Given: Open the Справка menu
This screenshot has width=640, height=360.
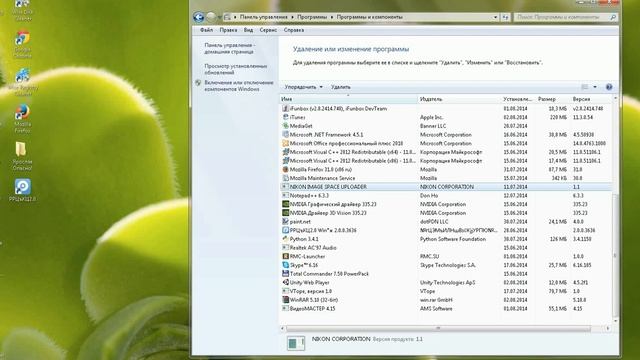Looking at the screenshot, I should 293,30.
